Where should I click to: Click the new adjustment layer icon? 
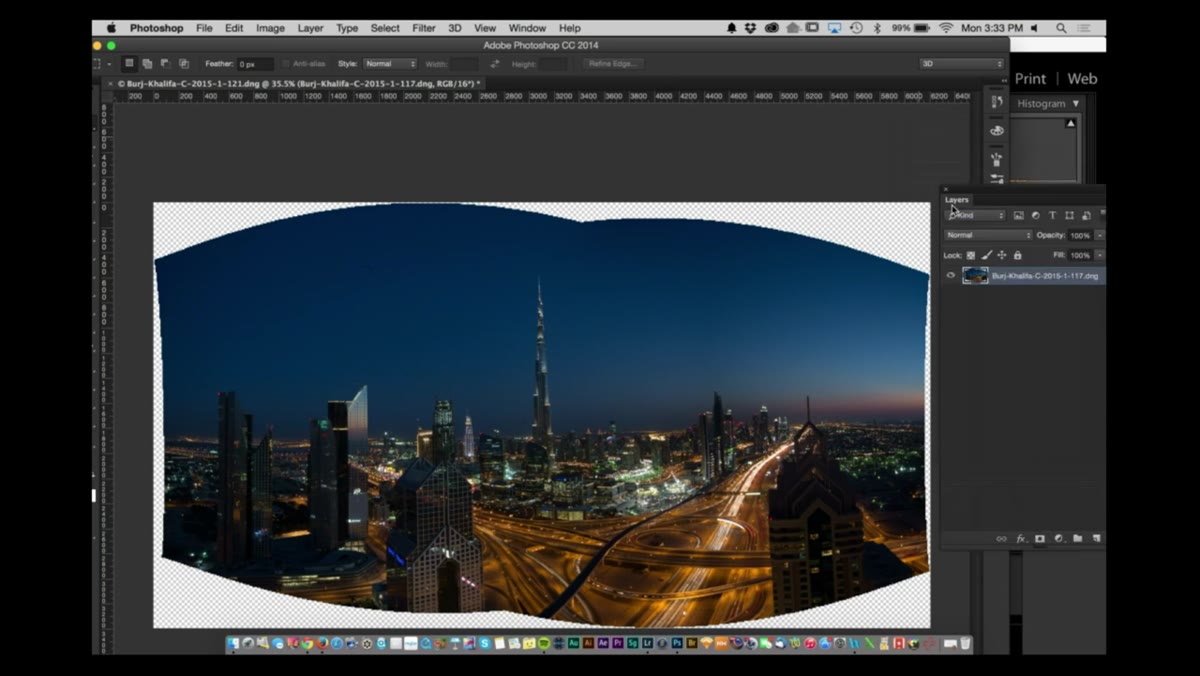pyautogui.click(x=1059, y=539)
